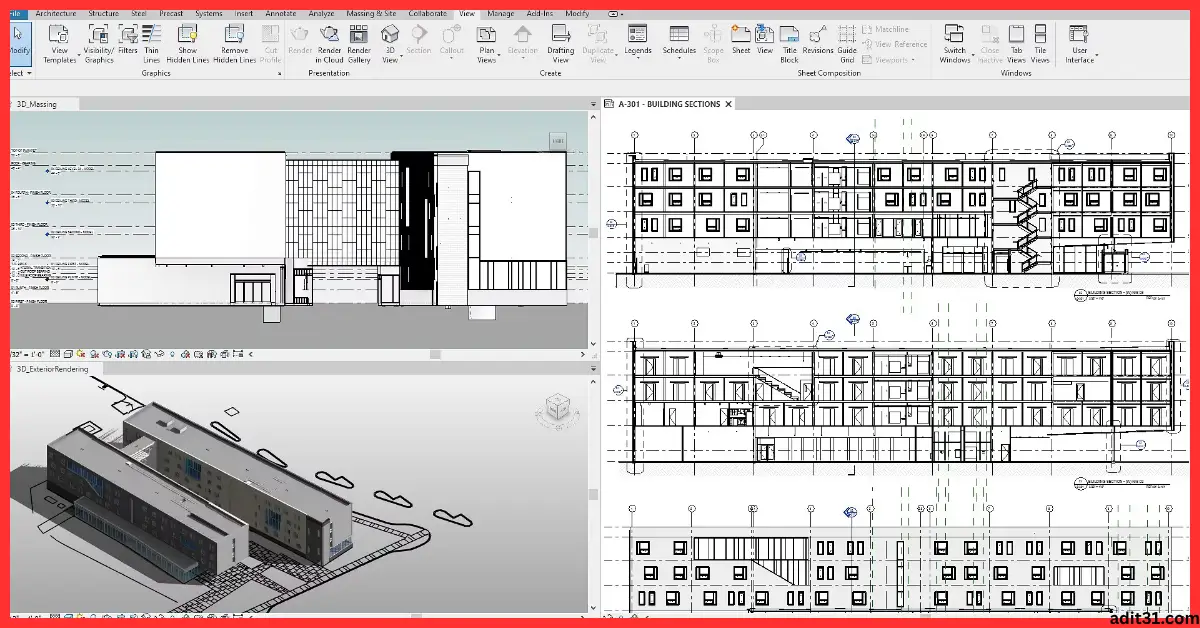
Task: Close the A-301 - BUILDING SECTIONS tab
Action: click(x=728, y=104)
